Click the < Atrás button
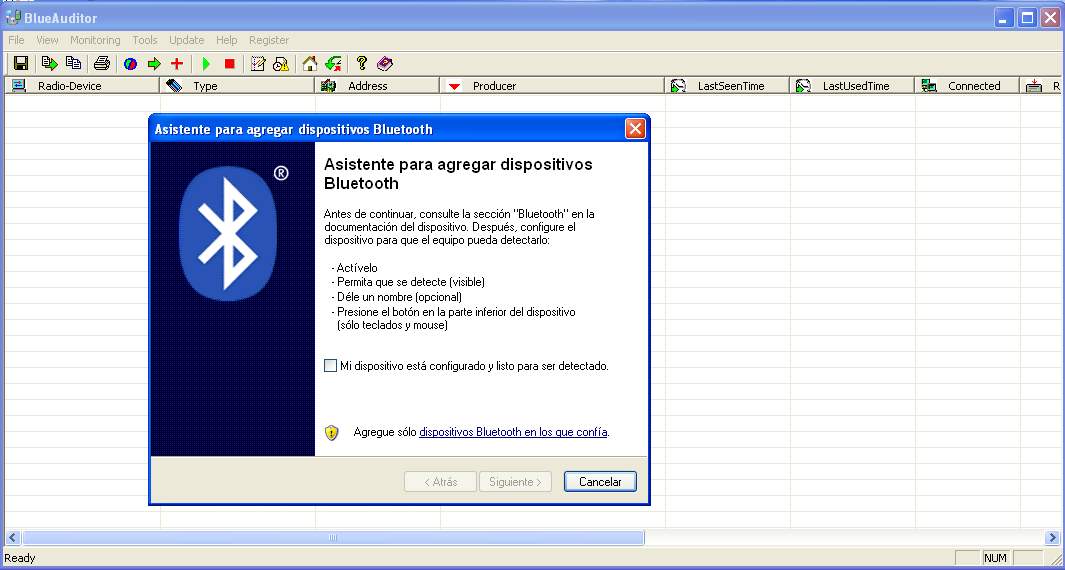Screen dimensions: 1065x570 440,482
